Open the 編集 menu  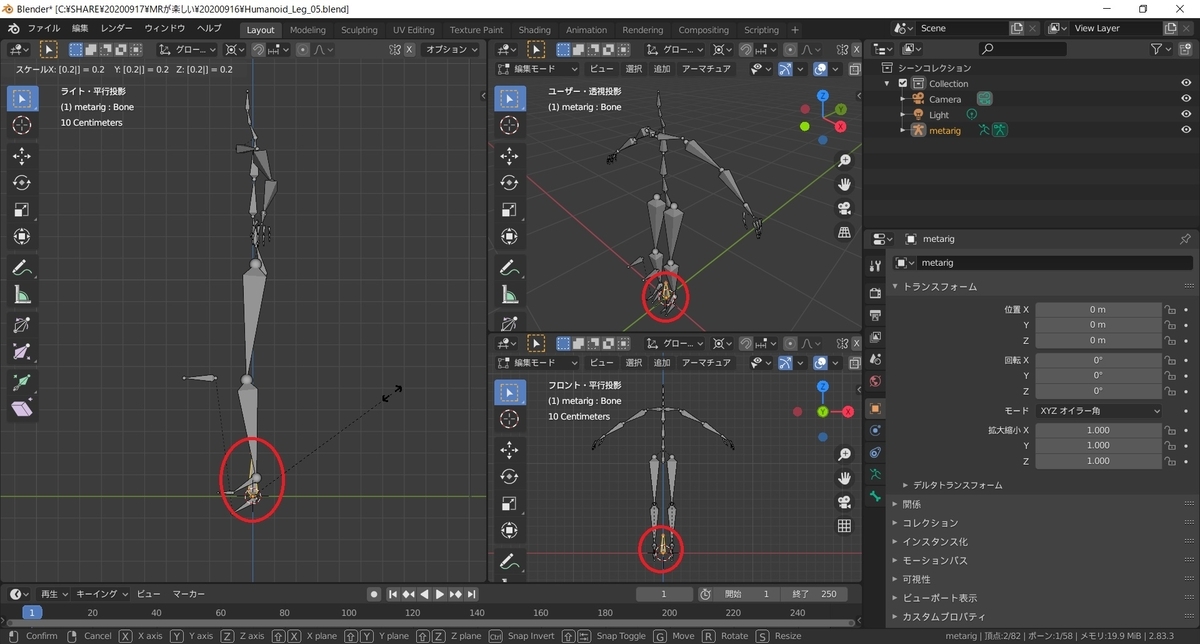(80, 29)
